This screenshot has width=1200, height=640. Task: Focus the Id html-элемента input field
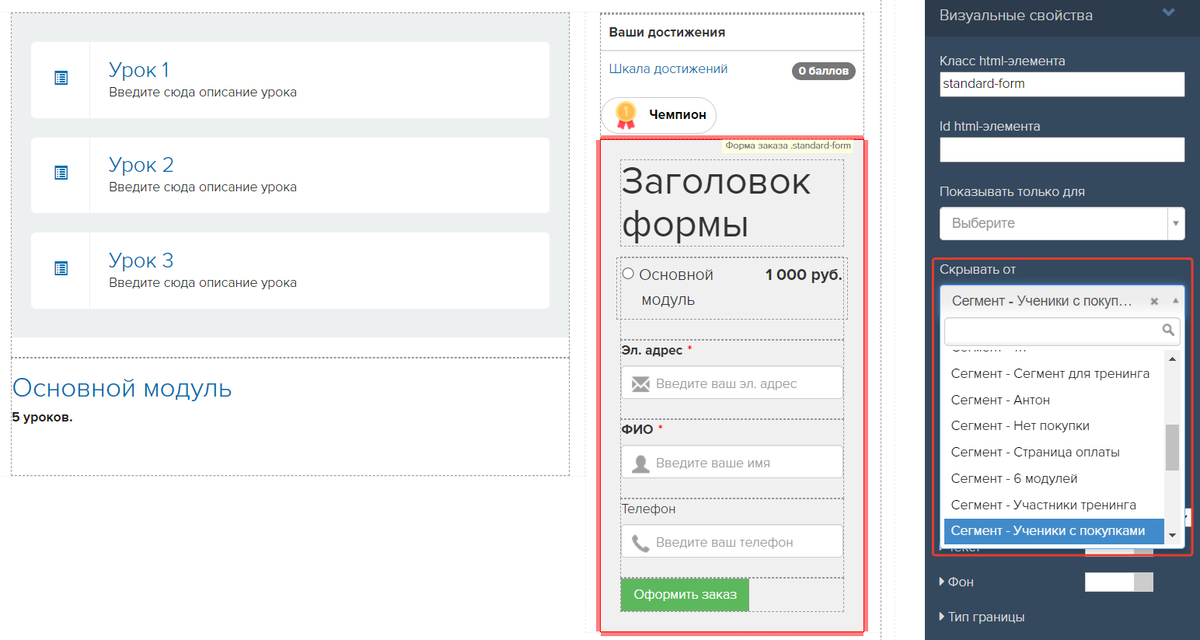coord(1062,150)
